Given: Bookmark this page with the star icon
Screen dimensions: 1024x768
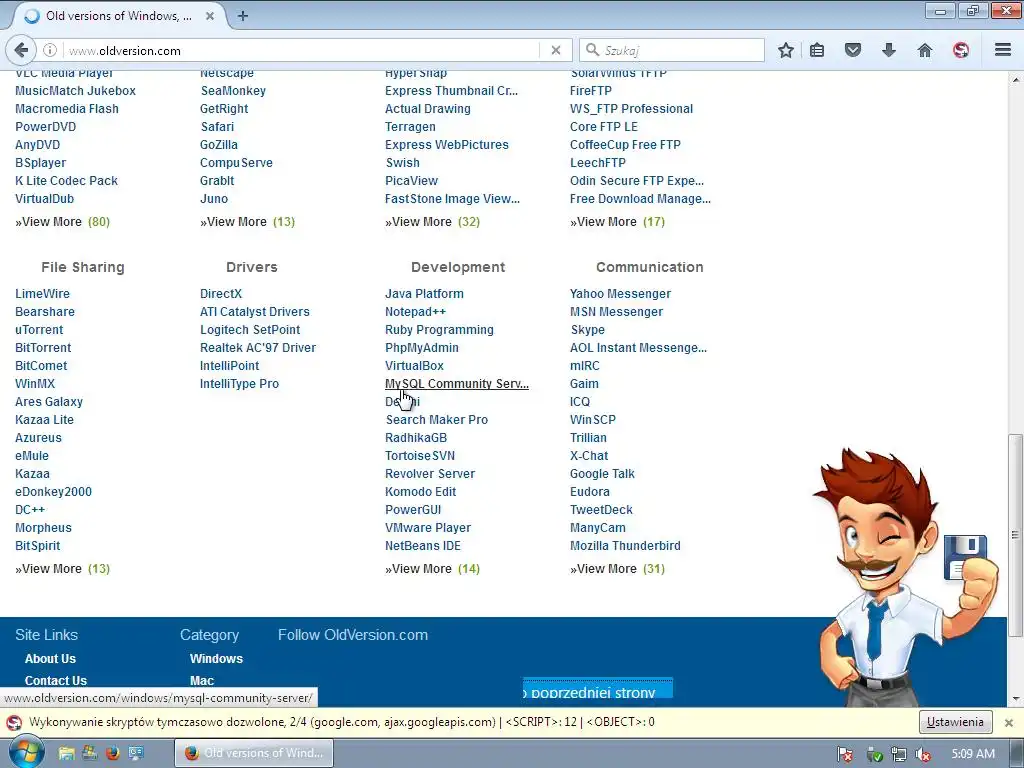Looking at the screenshot, I should click(786, 50).
